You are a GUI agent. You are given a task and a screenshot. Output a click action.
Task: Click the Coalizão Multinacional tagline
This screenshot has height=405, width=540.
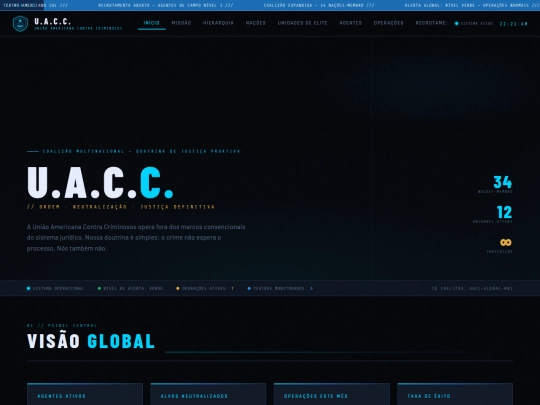141,151
